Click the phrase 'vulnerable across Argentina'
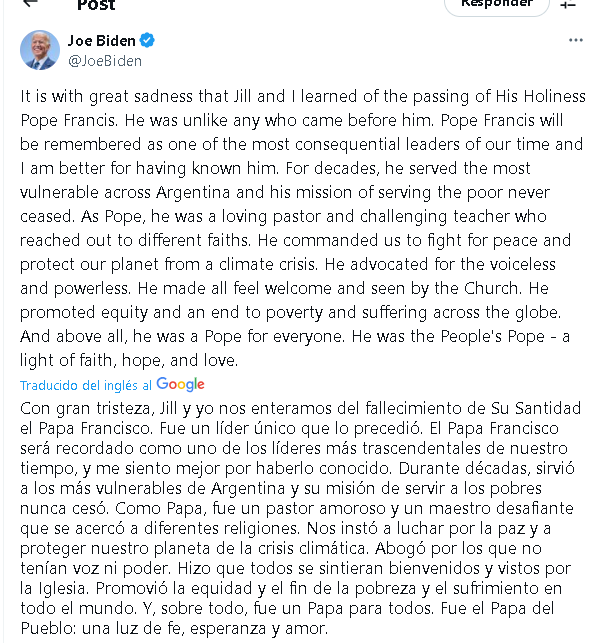This screenshot has width=600, height=643. pyautogui.click(x=125, y=192)
